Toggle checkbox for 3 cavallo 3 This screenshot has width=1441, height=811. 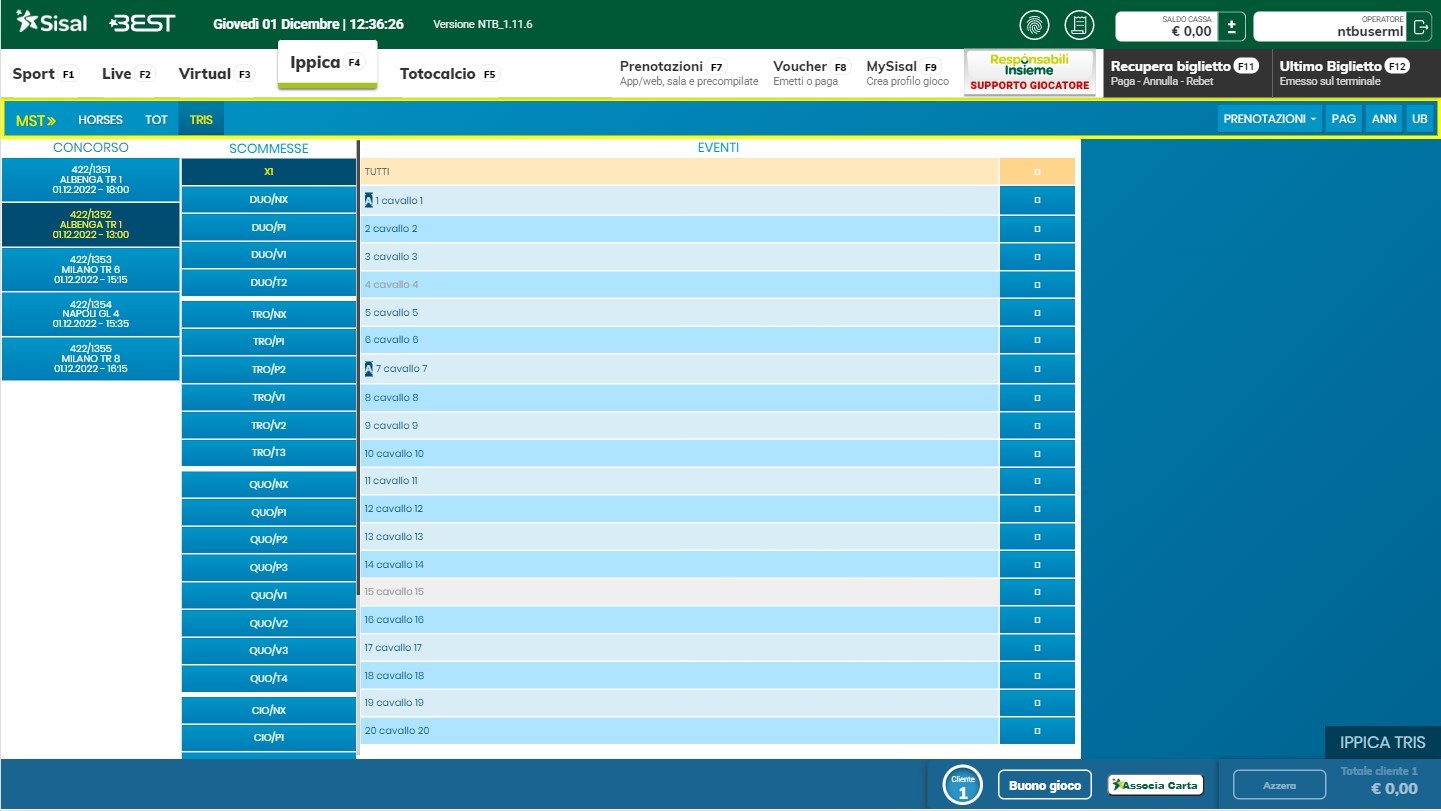[x=1037, y=257]
